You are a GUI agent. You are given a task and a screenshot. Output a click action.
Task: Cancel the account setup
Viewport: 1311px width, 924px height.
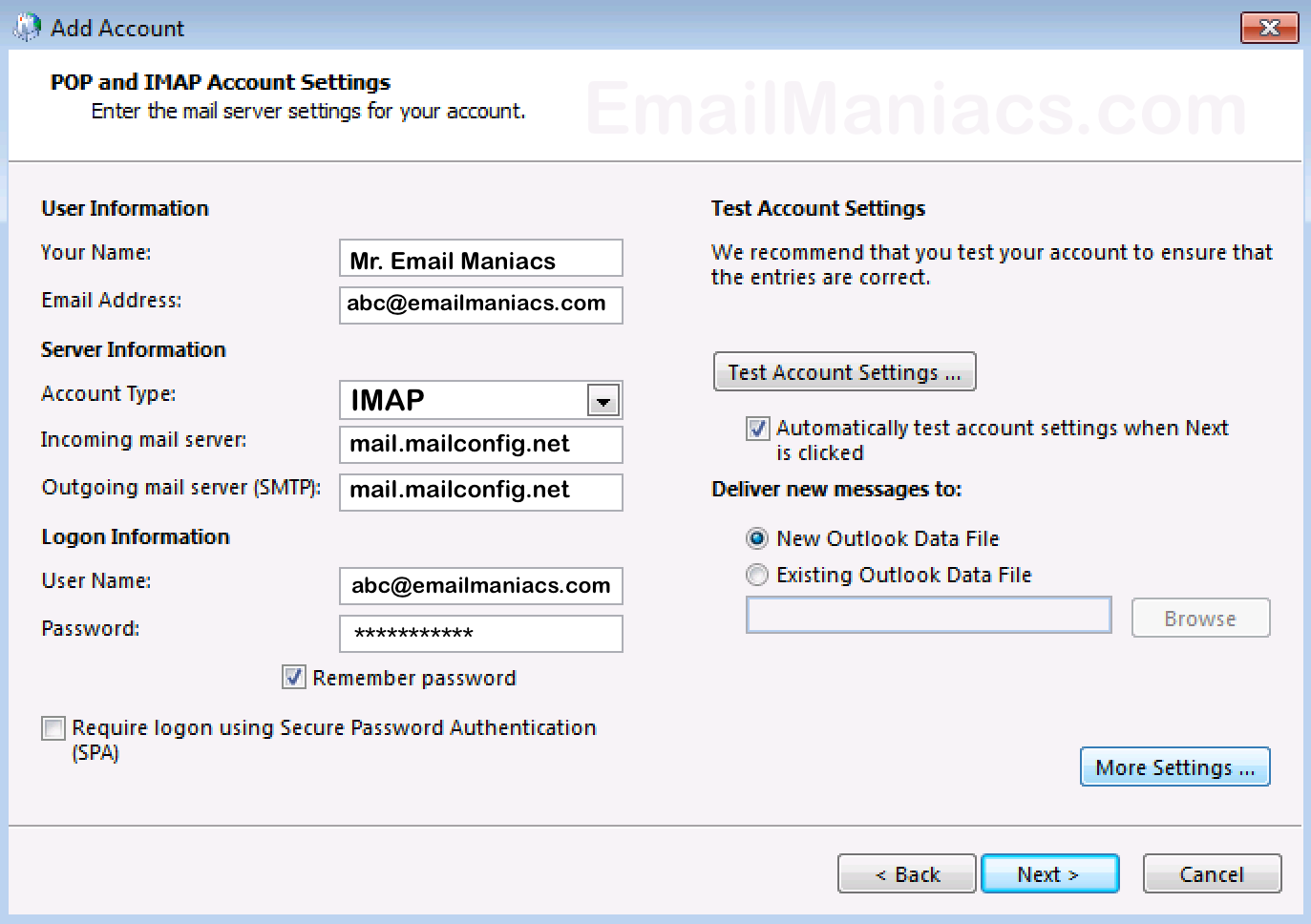[1212, 874]
